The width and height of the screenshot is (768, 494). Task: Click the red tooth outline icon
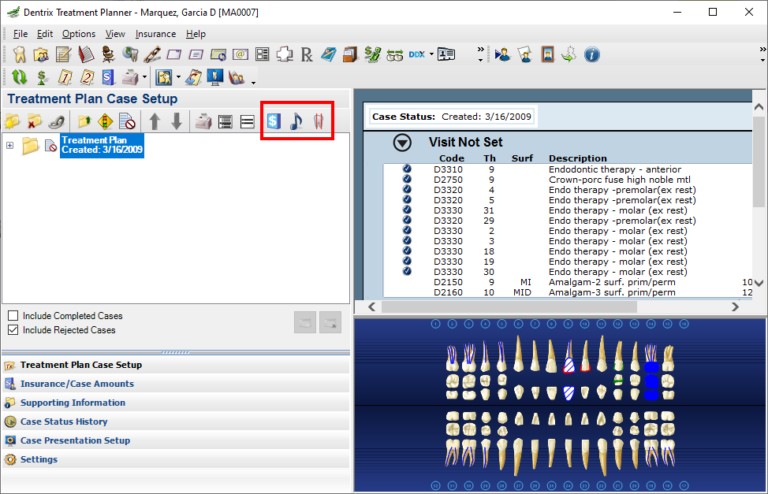click(x=319, y=121)
